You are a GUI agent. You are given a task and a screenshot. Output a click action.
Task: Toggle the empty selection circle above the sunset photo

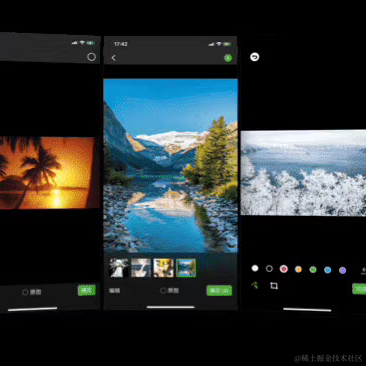[91, 57]
